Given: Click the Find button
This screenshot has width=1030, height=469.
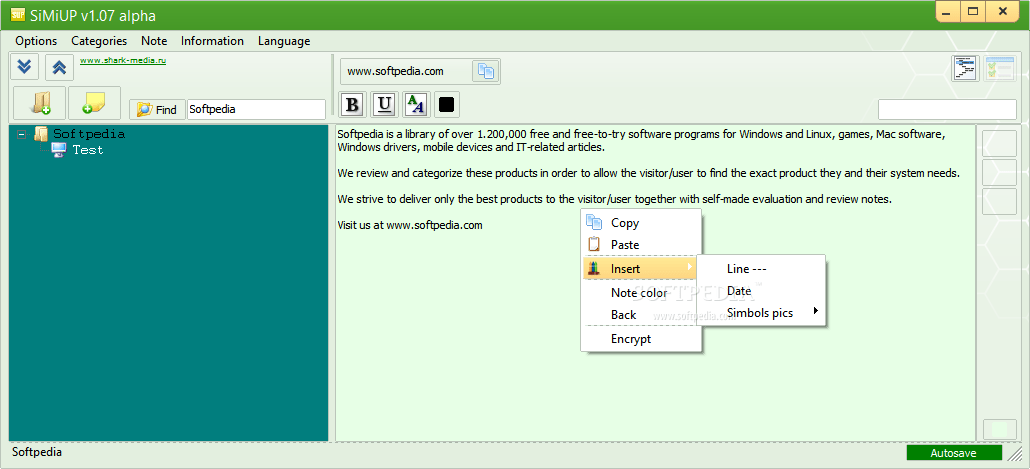Looking at the screenshot, I should [157, 110].
